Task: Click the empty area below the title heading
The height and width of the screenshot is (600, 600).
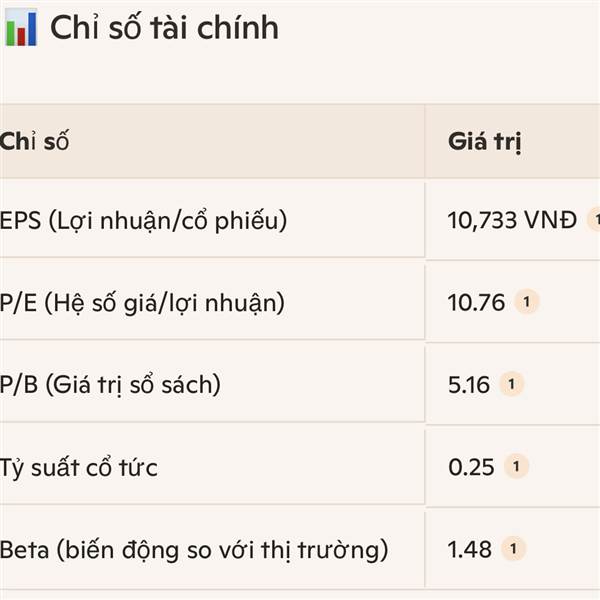Action: click(300, 77)
